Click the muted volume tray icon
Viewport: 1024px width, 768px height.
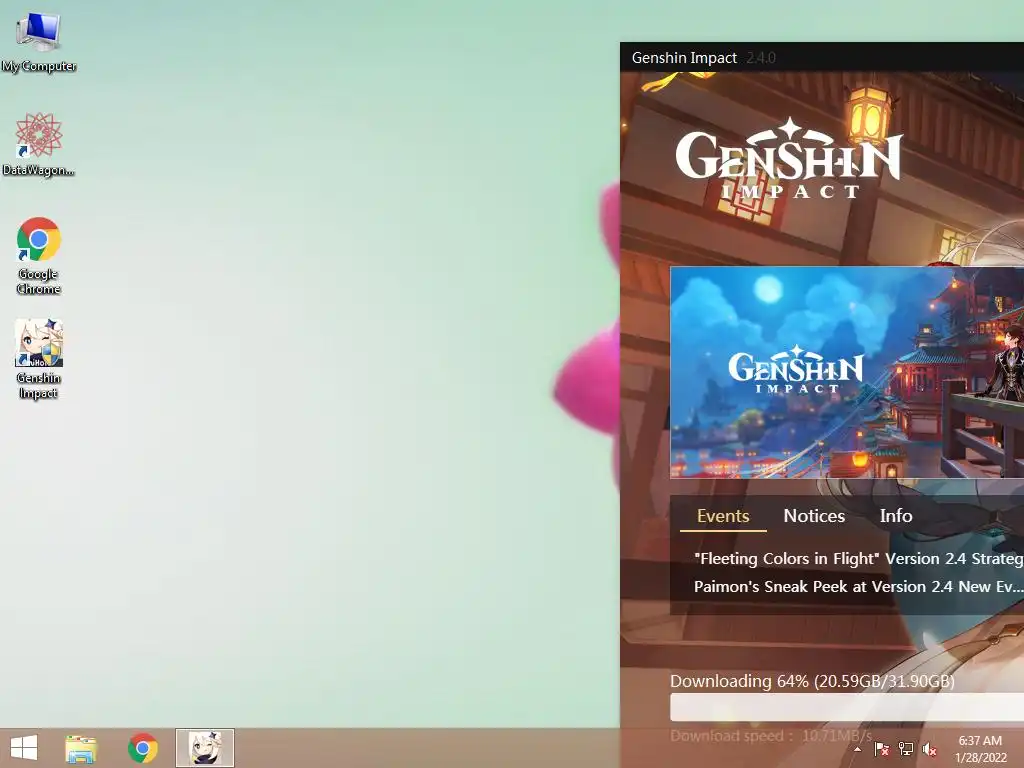(929, 749)
